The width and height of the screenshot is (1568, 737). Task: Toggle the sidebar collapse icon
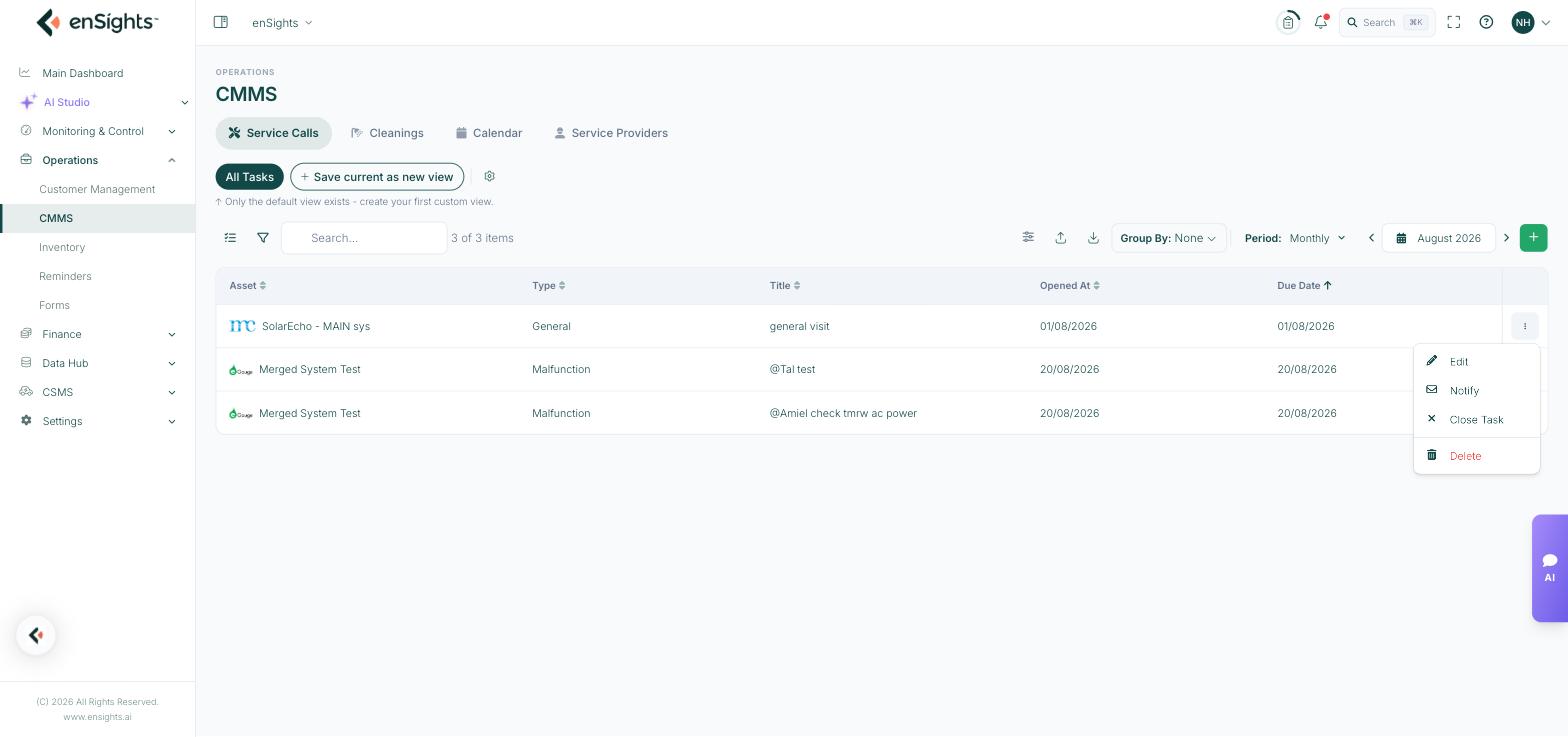[221, 22]
